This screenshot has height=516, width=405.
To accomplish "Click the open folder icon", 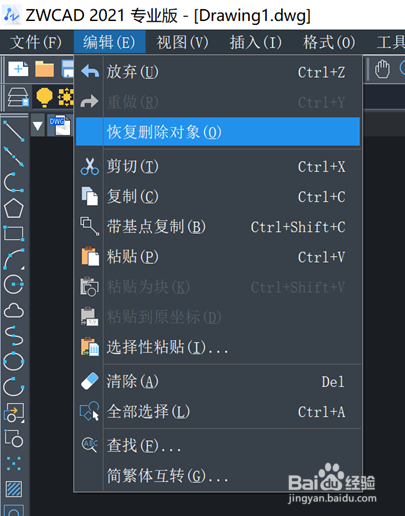I will click(x=44, y=69).
